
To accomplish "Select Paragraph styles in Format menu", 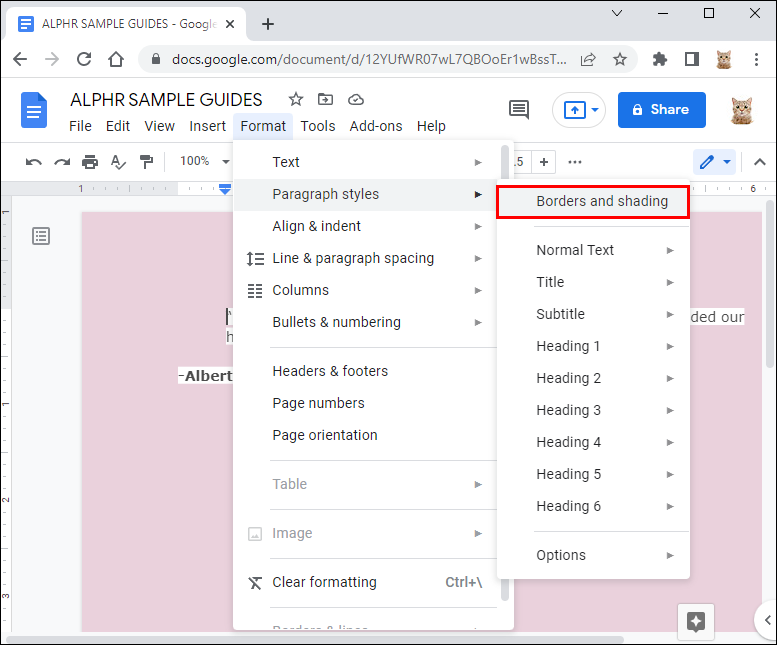I will [365, 194].
